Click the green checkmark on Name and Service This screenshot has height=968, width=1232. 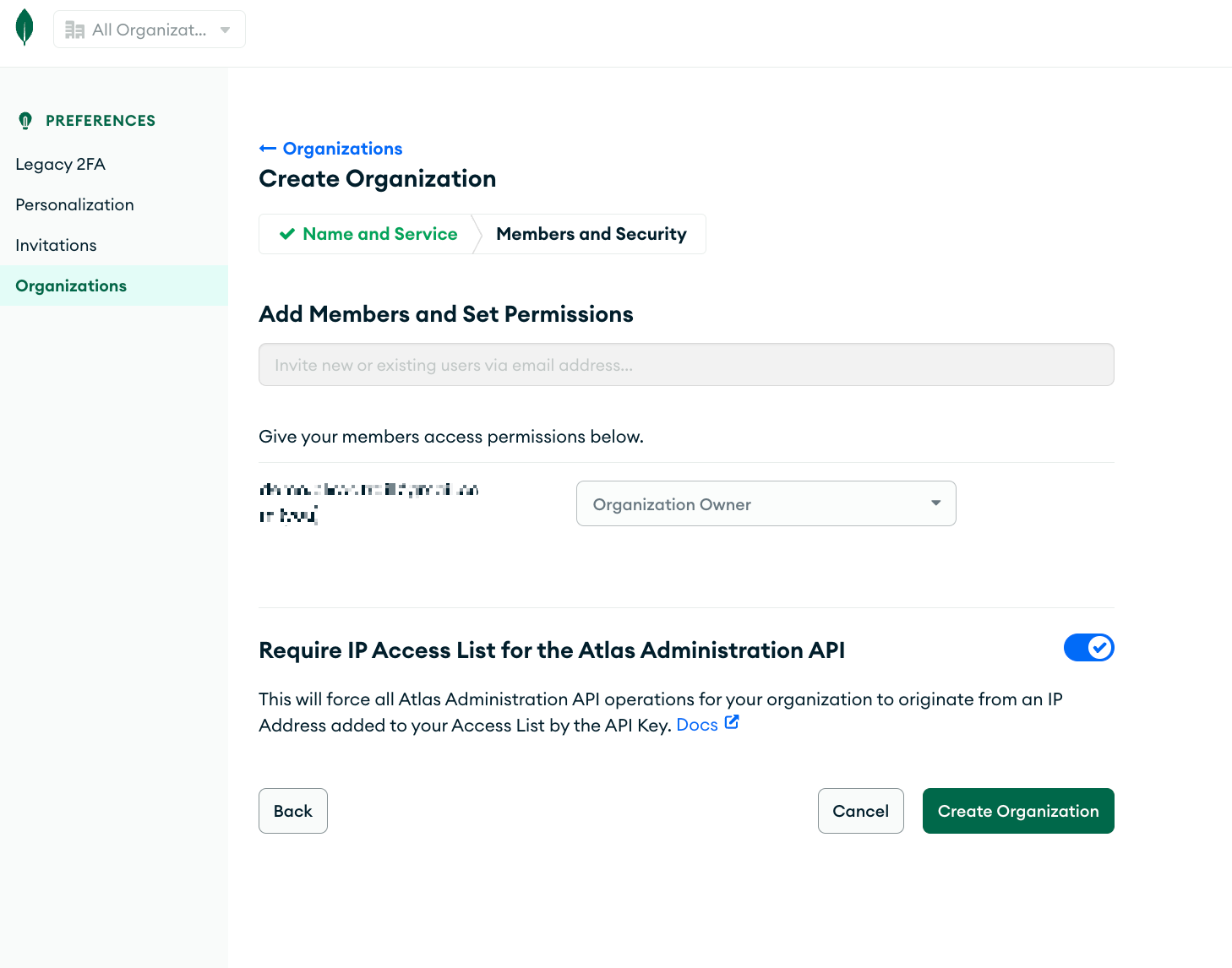287,234
